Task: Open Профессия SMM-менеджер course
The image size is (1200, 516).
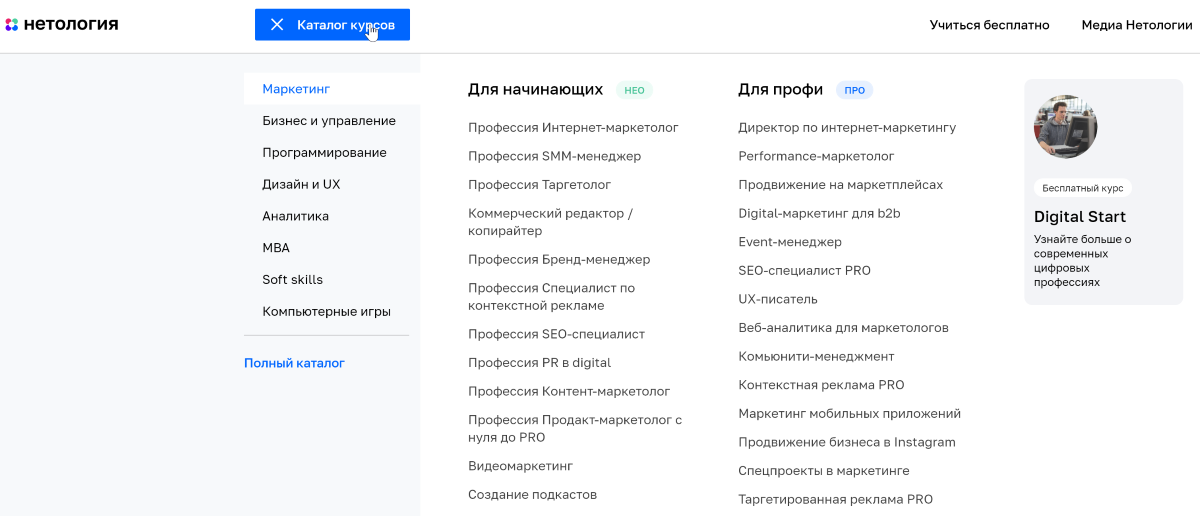Action: coord(554,157)
